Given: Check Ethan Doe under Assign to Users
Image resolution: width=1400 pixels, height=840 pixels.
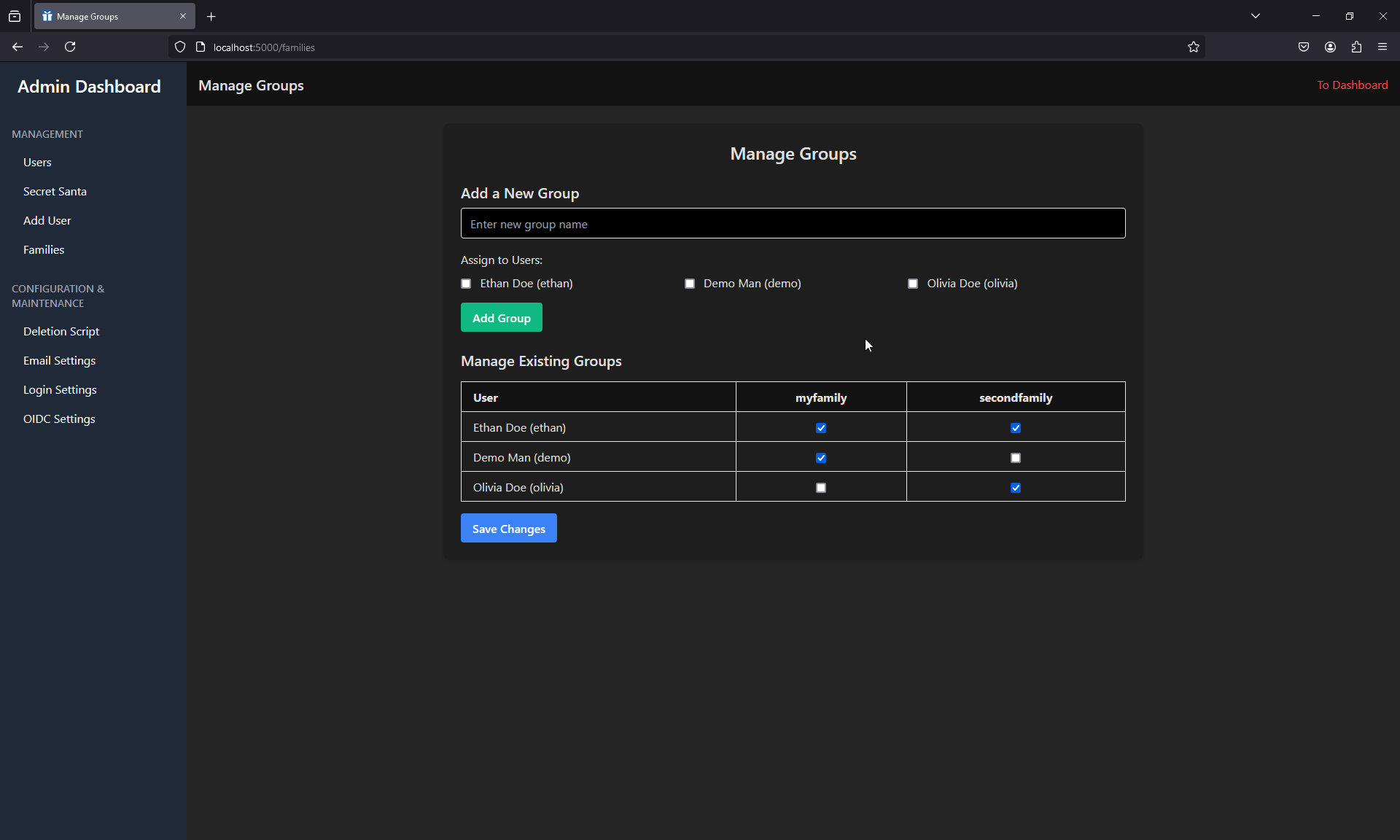Looking at the screenshot, I should 466,284.
